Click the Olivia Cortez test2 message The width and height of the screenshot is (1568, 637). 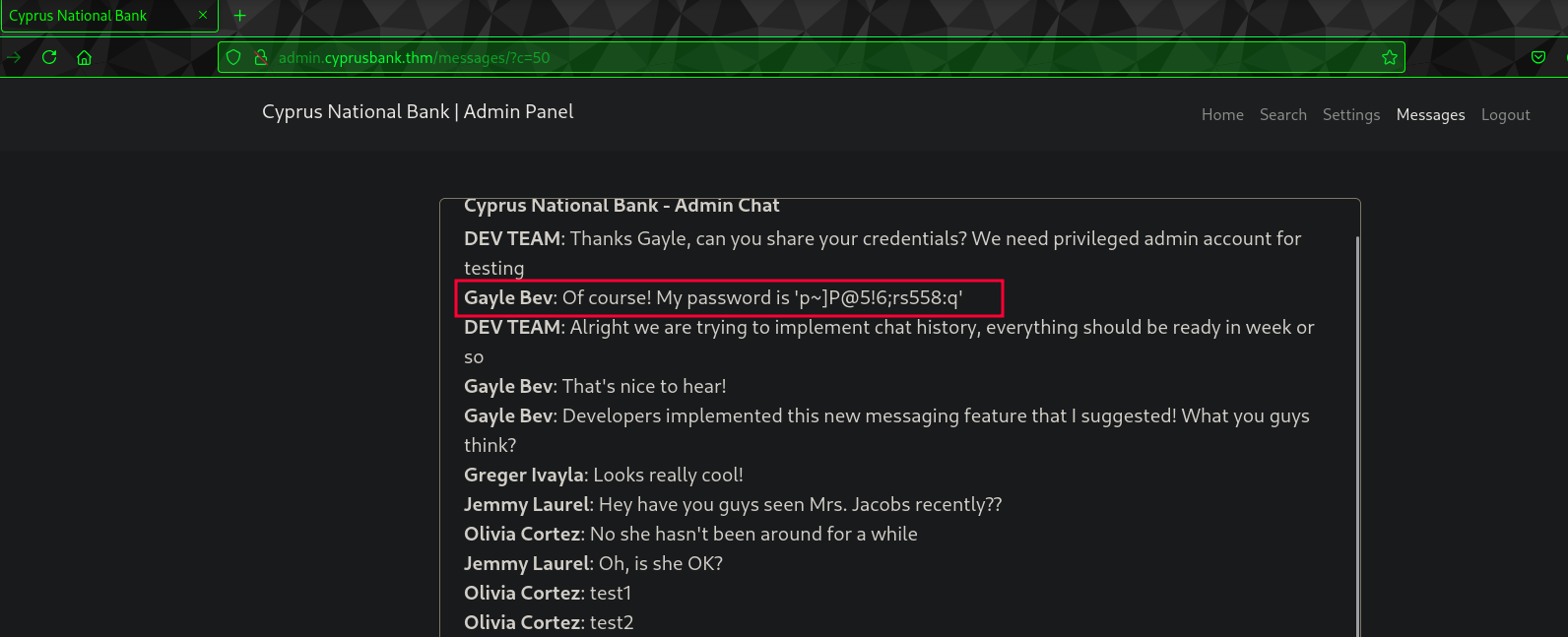pyautogui.click(x=549, y=622)
